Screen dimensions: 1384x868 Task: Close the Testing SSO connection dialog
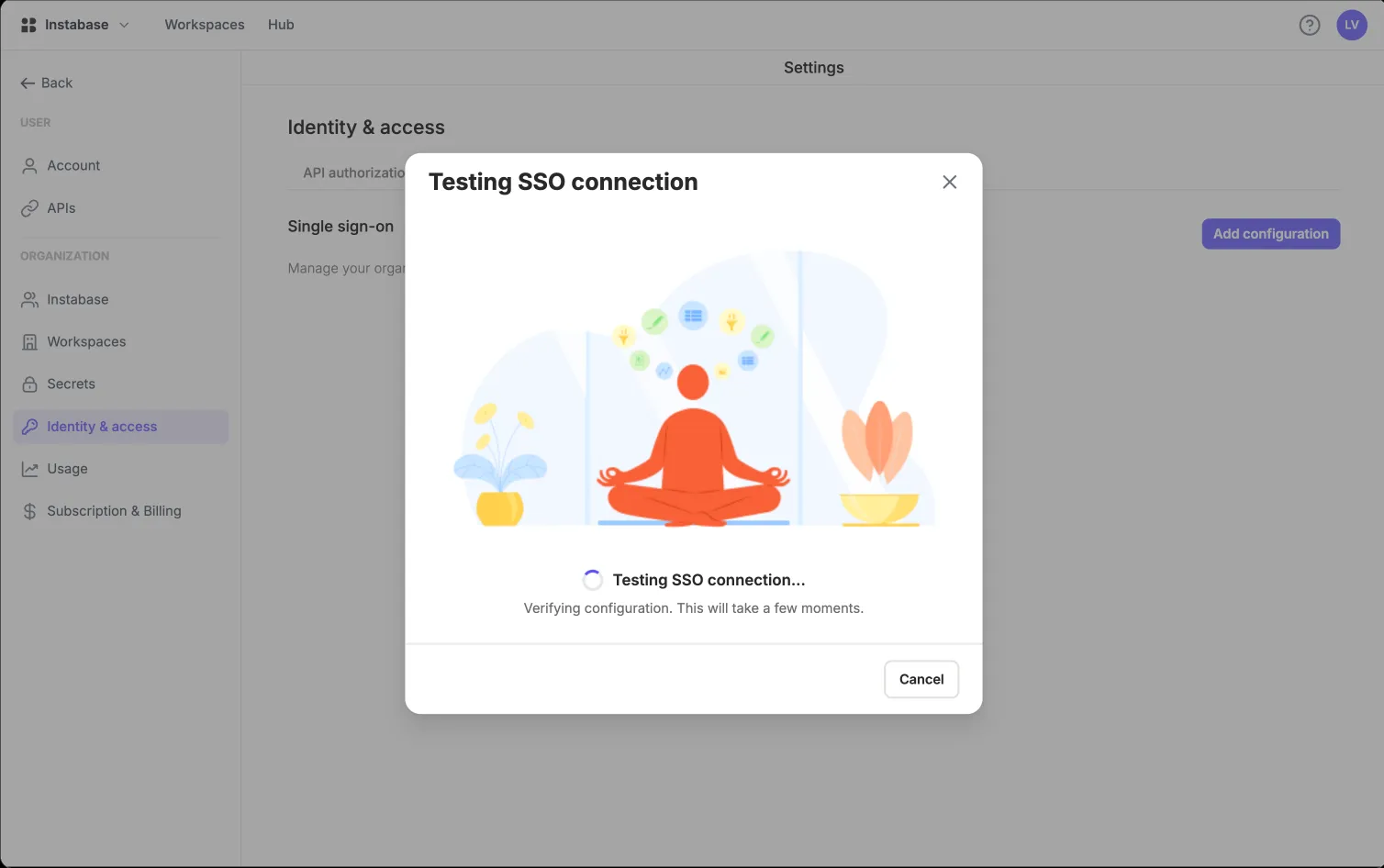(x=950, y=182)
